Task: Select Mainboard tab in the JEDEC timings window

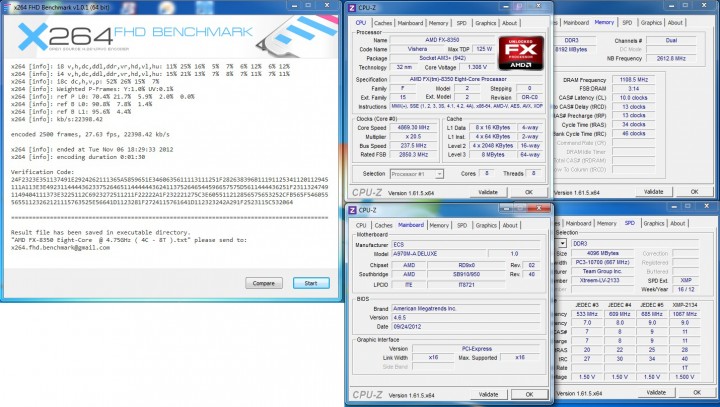Action: click(x=578, y=223)
